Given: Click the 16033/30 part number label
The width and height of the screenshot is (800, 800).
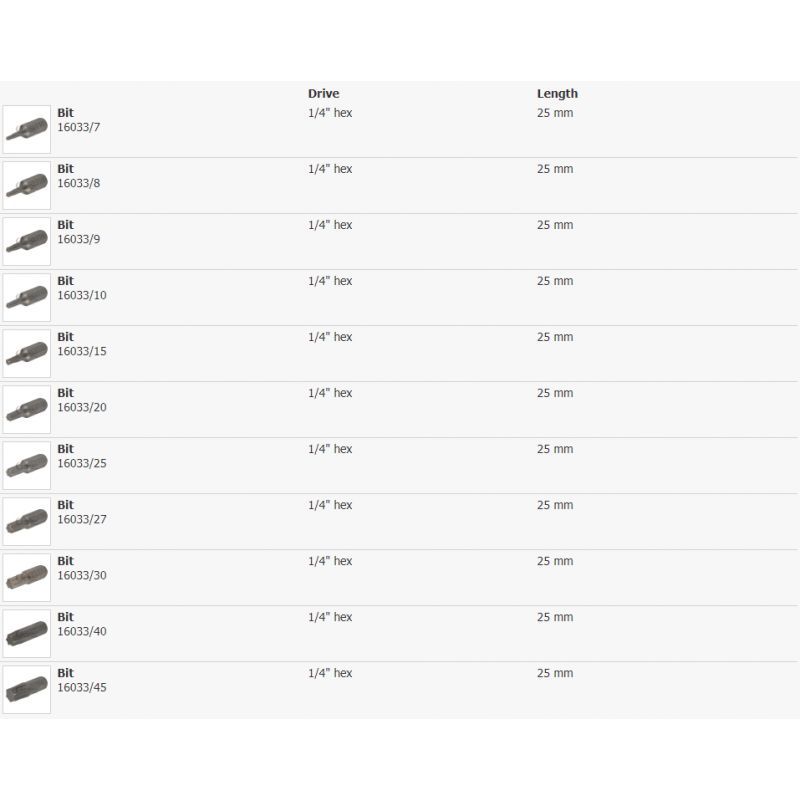Looking at the screenshot, I should click(x=82, y=576).
